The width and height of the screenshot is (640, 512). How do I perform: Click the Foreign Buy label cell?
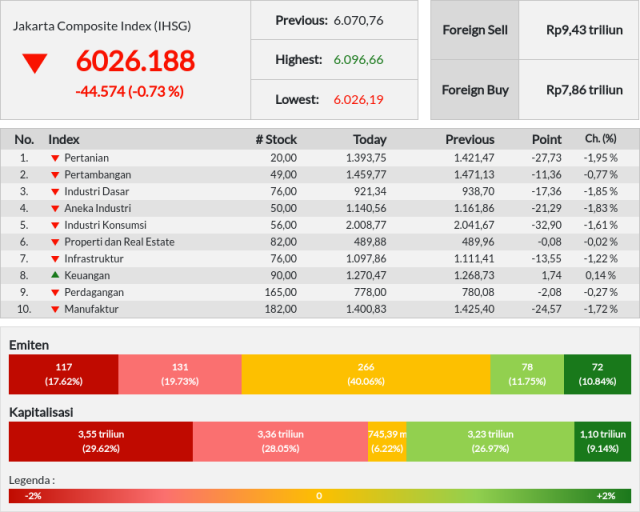click(475, 90)
